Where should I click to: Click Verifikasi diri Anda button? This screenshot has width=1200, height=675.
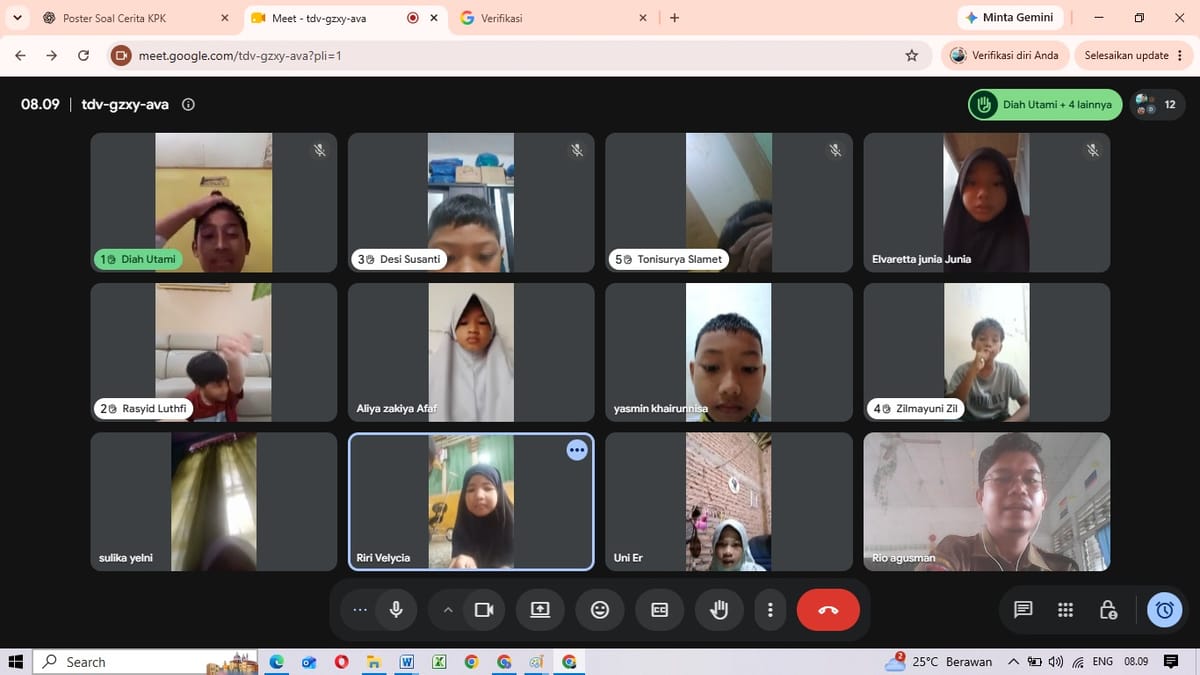(1005, 56)
